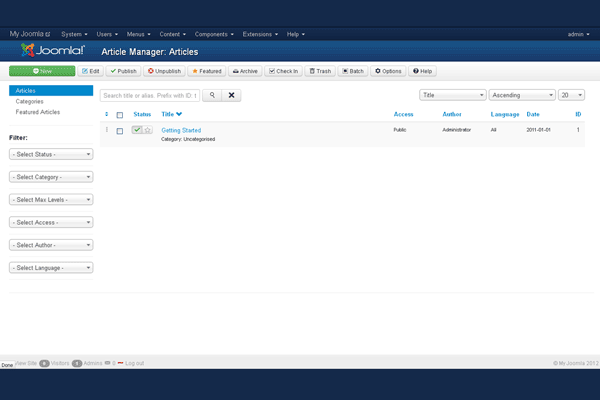The height and width of the screenshot is (400, 600).
Task: Sort by the Date column header
Action: point(533,114)
